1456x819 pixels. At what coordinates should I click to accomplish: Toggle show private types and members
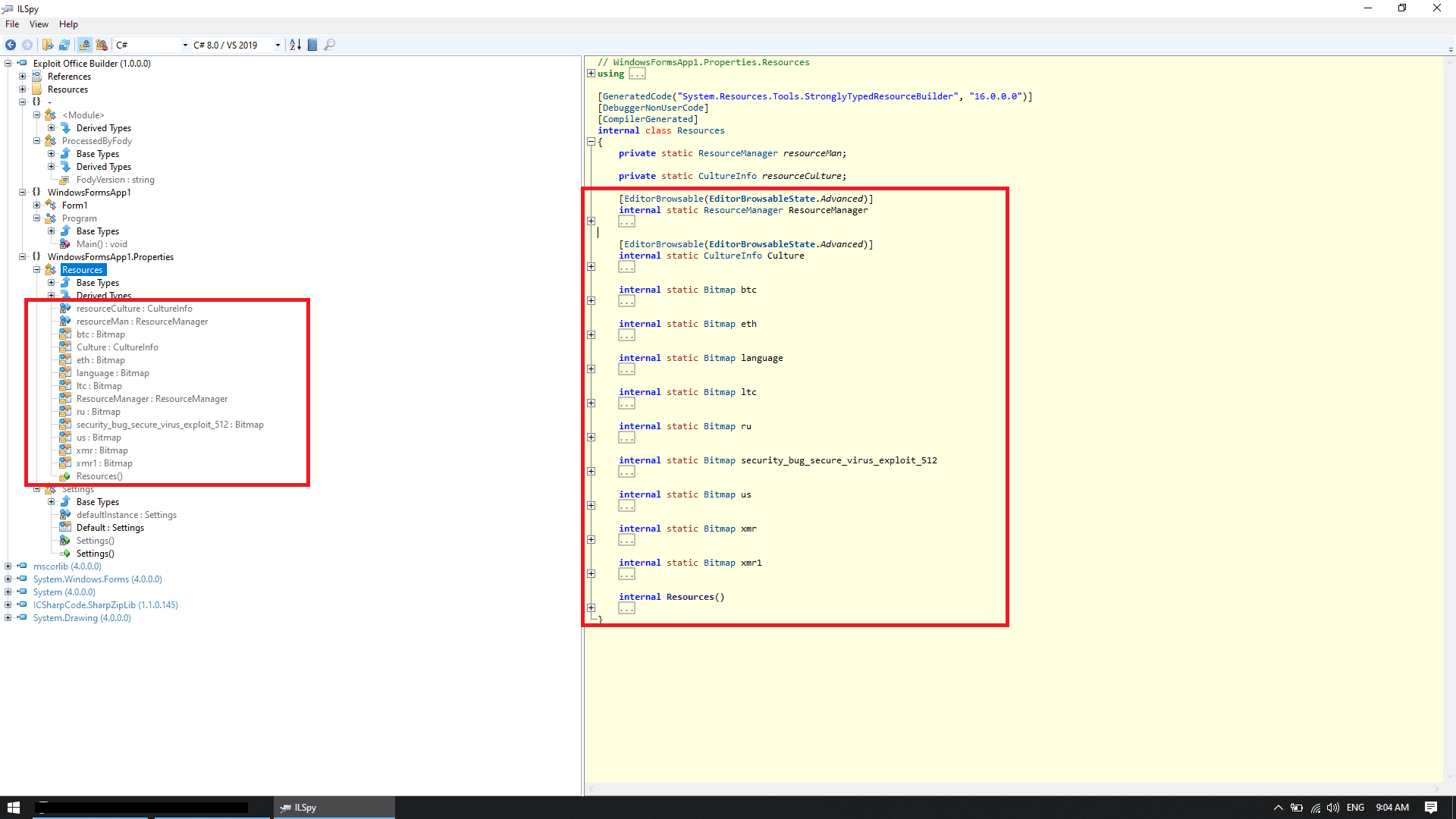pos(102,45)
